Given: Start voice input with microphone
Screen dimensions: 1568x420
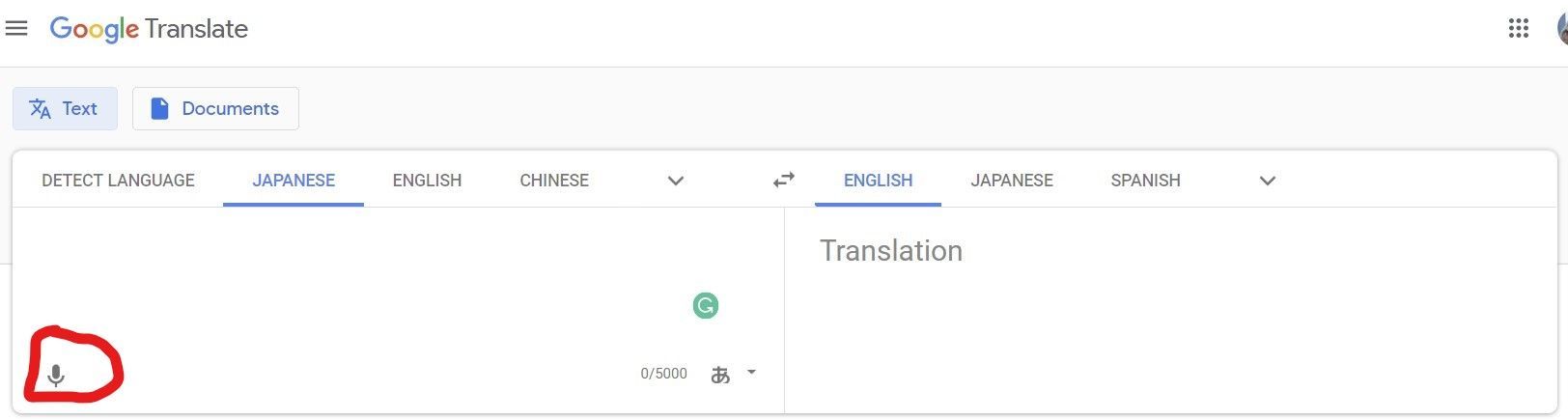Looking at the screenshot, I should pyautogui.click(x=56, y=375).
